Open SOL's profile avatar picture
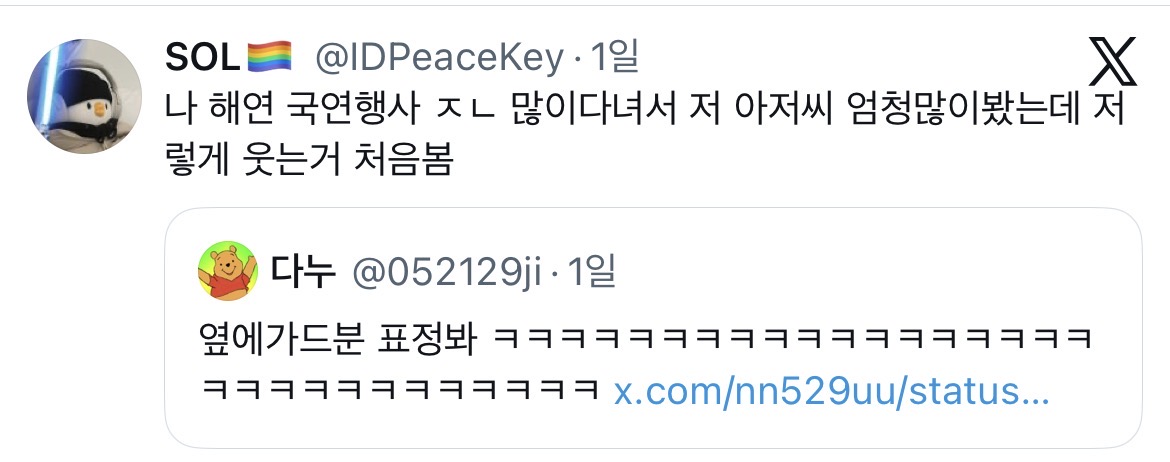Image resolution: width=1170 pixels, height=462 pixels. (84, 96)
